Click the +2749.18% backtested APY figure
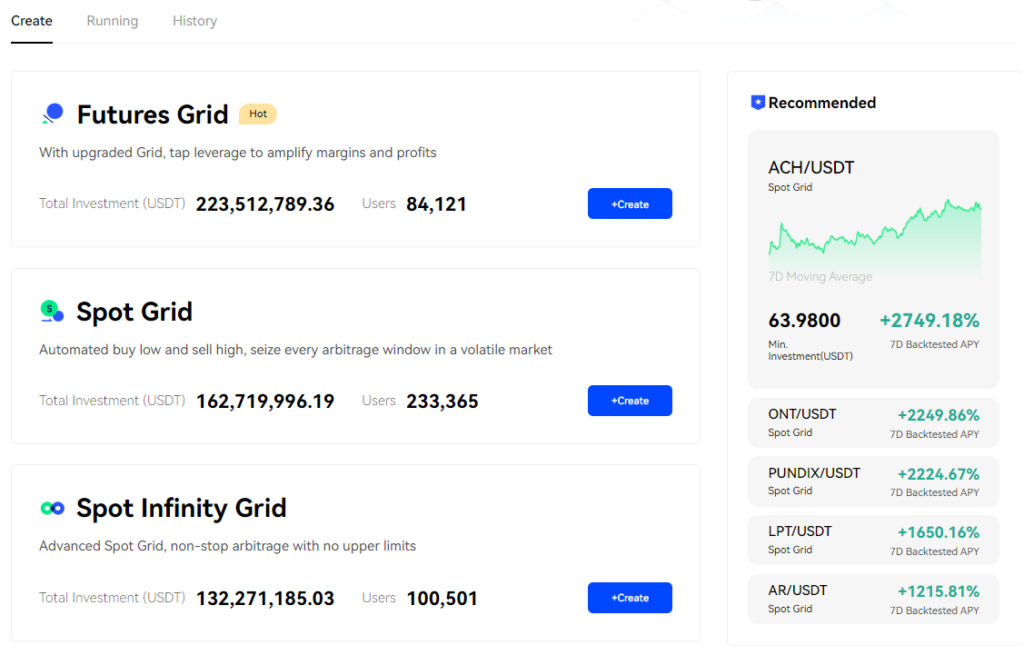Viewport: 1024px width, 655px height. (x=928, y=320)
